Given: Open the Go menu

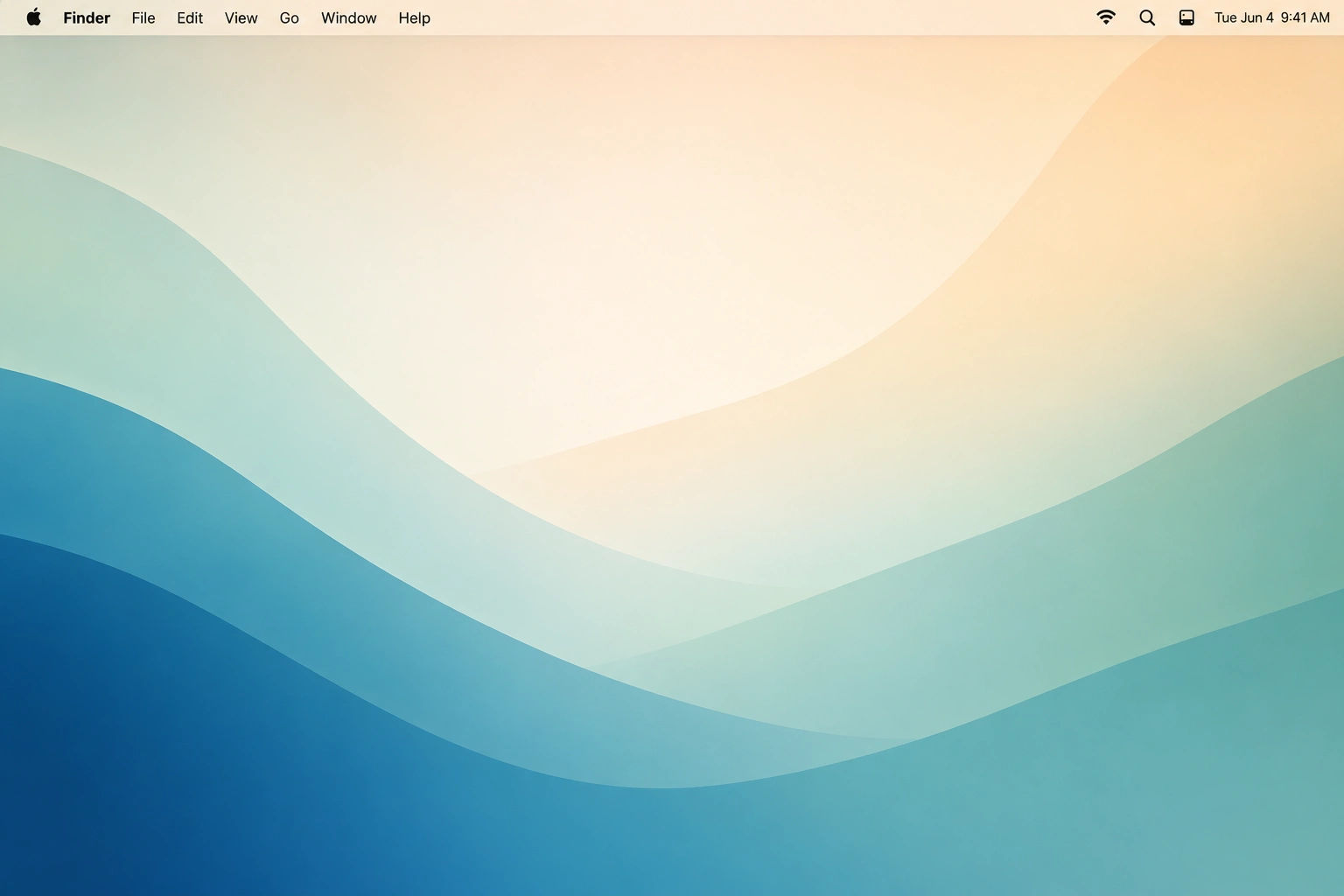Looking at the screenshot, I should coord(290,17).
